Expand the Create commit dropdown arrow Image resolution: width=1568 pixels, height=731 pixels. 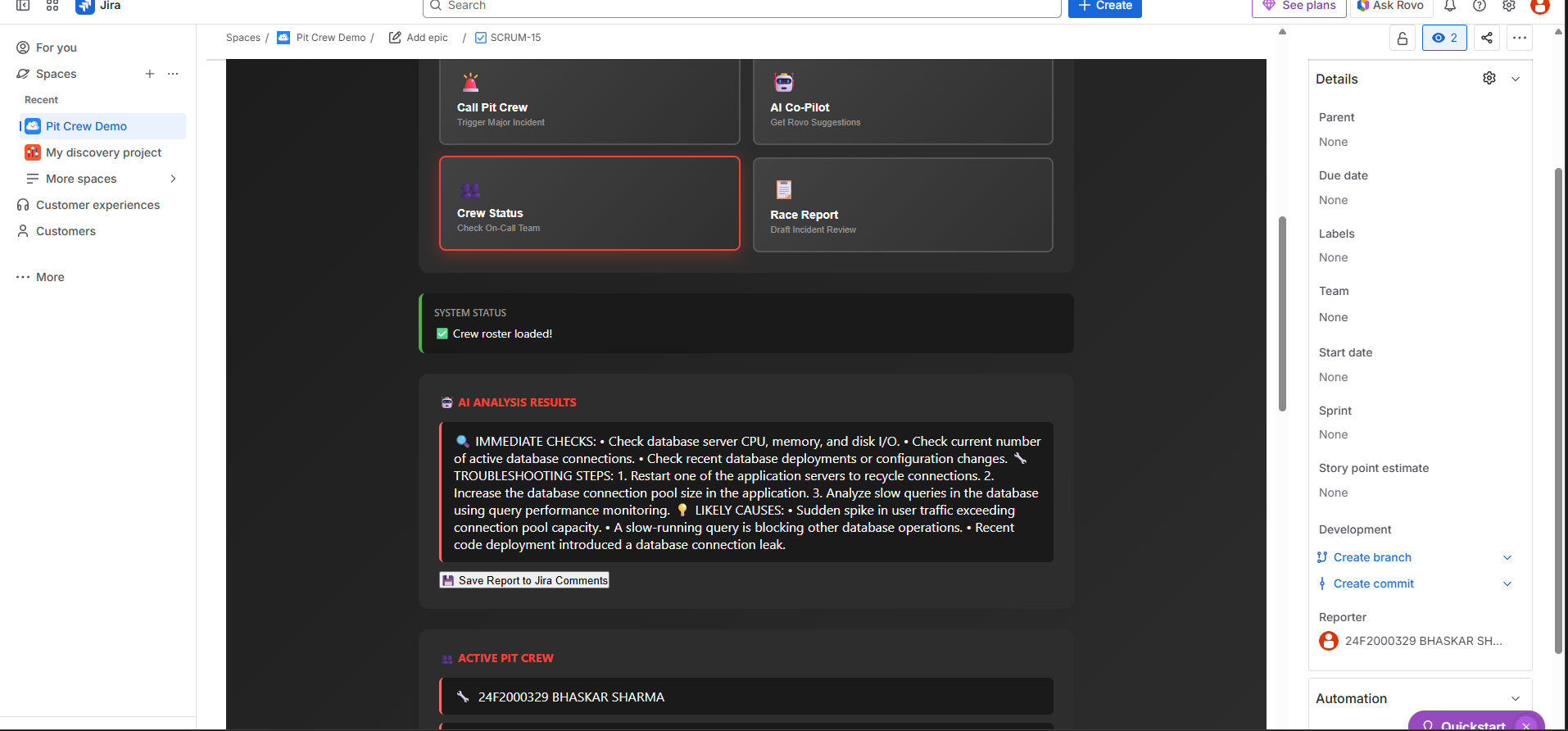pos(1507,583)
